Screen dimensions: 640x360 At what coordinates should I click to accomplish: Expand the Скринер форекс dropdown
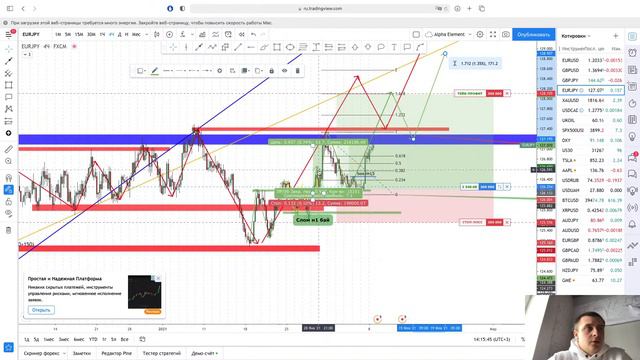point(64,353)
